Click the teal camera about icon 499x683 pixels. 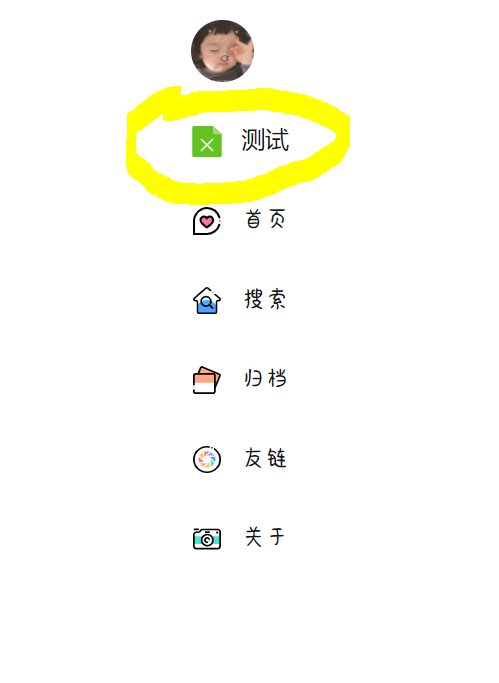(x=207, y=538)
